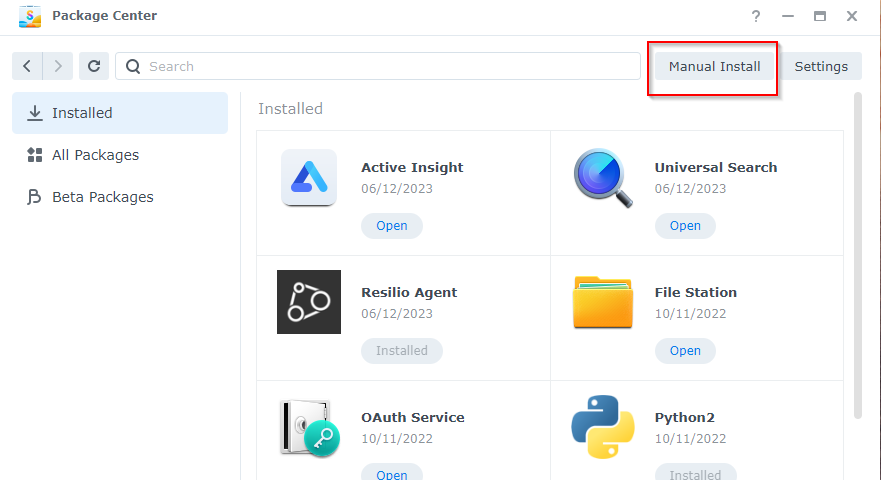Click the OAuth Service safe icon
881x480 pixels.
click(308, 427)
